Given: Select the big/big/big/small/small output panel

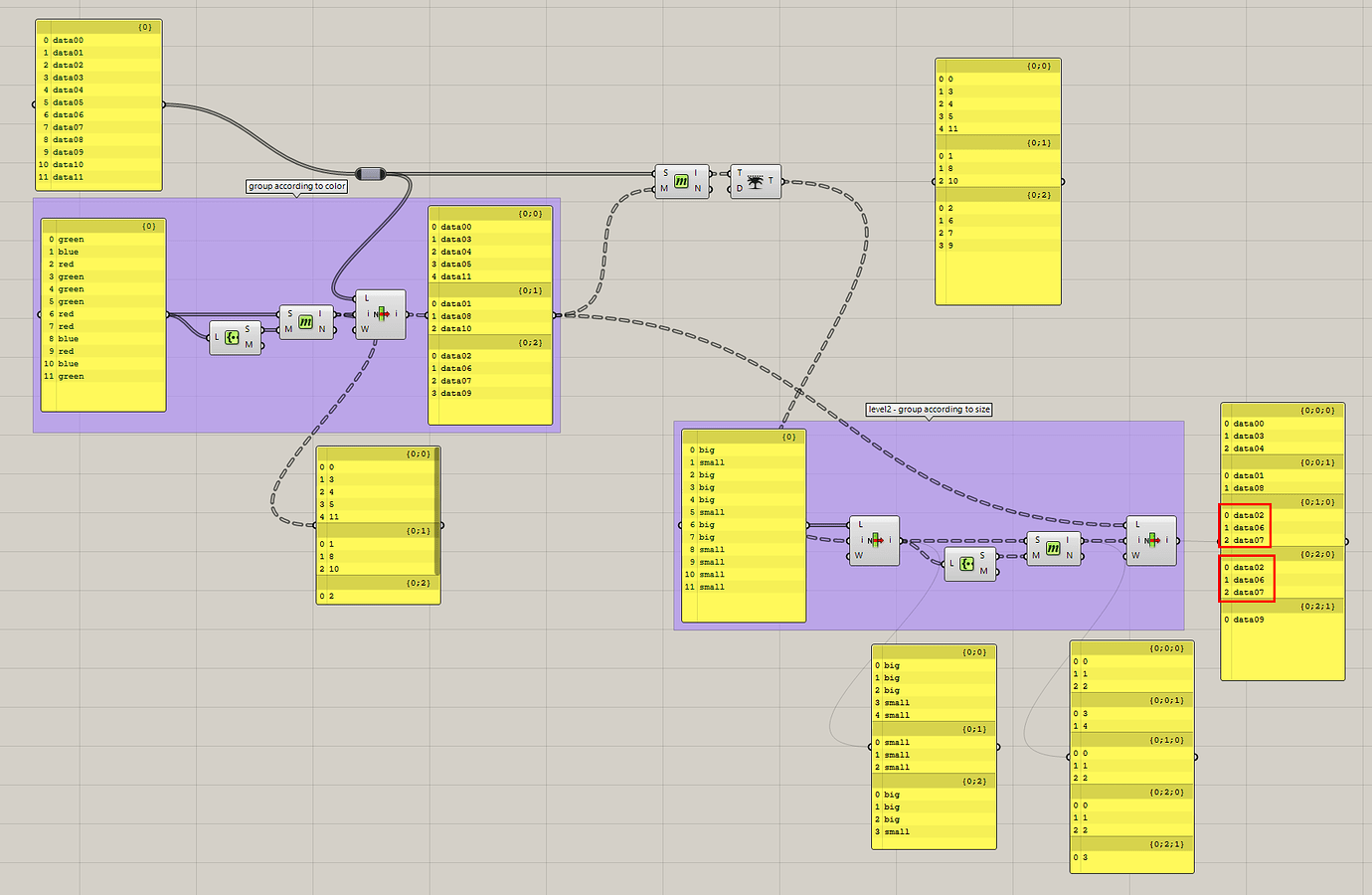Looking at the screenshot, I should pyautogui.click(x=933, y=746).
